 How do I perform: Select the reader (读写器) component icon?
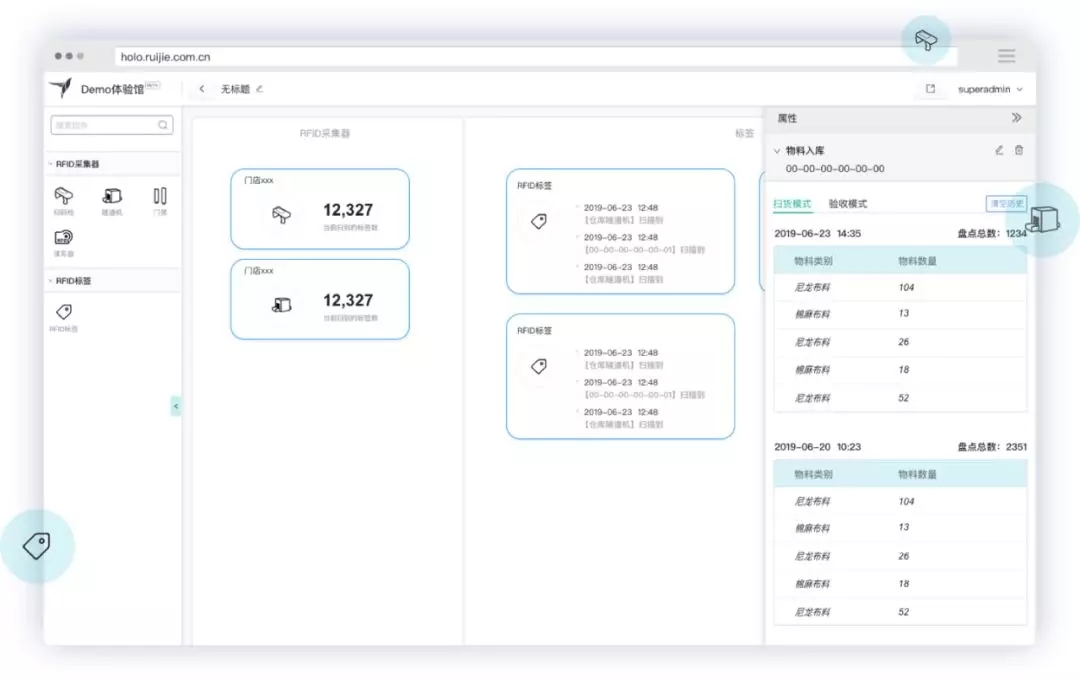(x=63, y=238)
